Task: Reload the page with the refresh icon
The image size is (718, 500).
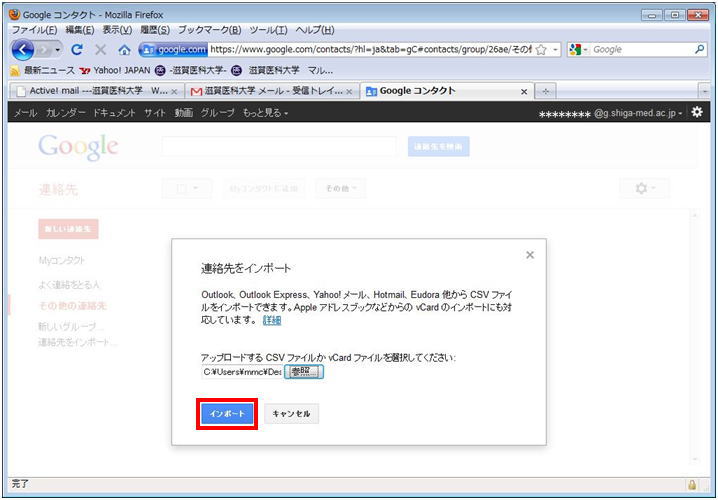Action: pyautogui.click(x=77, y=49)
